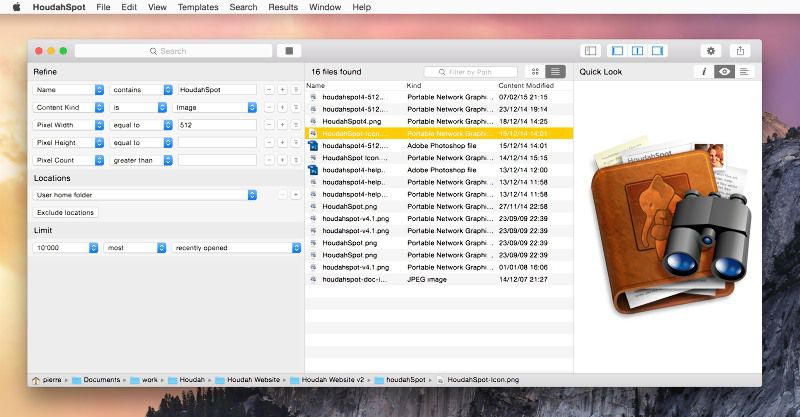Show text content preview in Quick Look
The width and height of the screenshot is (800, 417).
click(x=745, y=72)
